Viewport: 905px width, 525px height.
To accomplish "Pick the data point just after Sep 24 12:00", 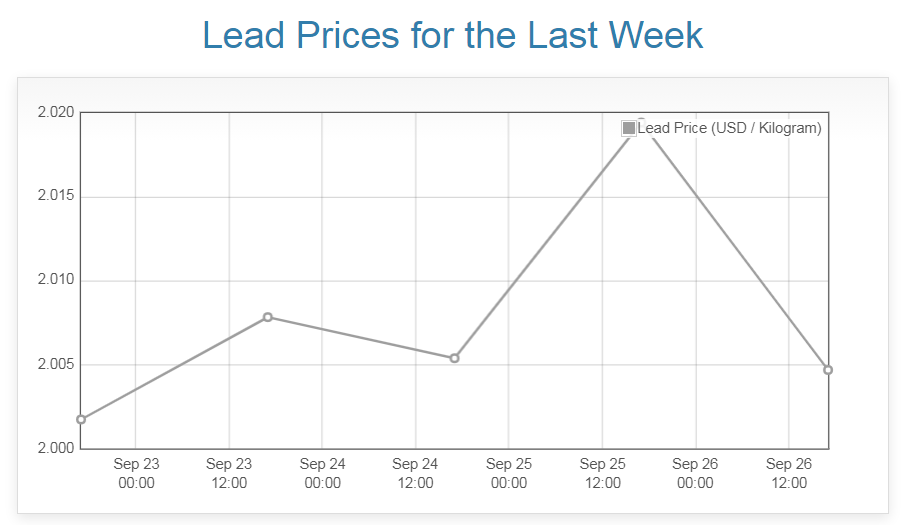I will (x=454, y=358).
